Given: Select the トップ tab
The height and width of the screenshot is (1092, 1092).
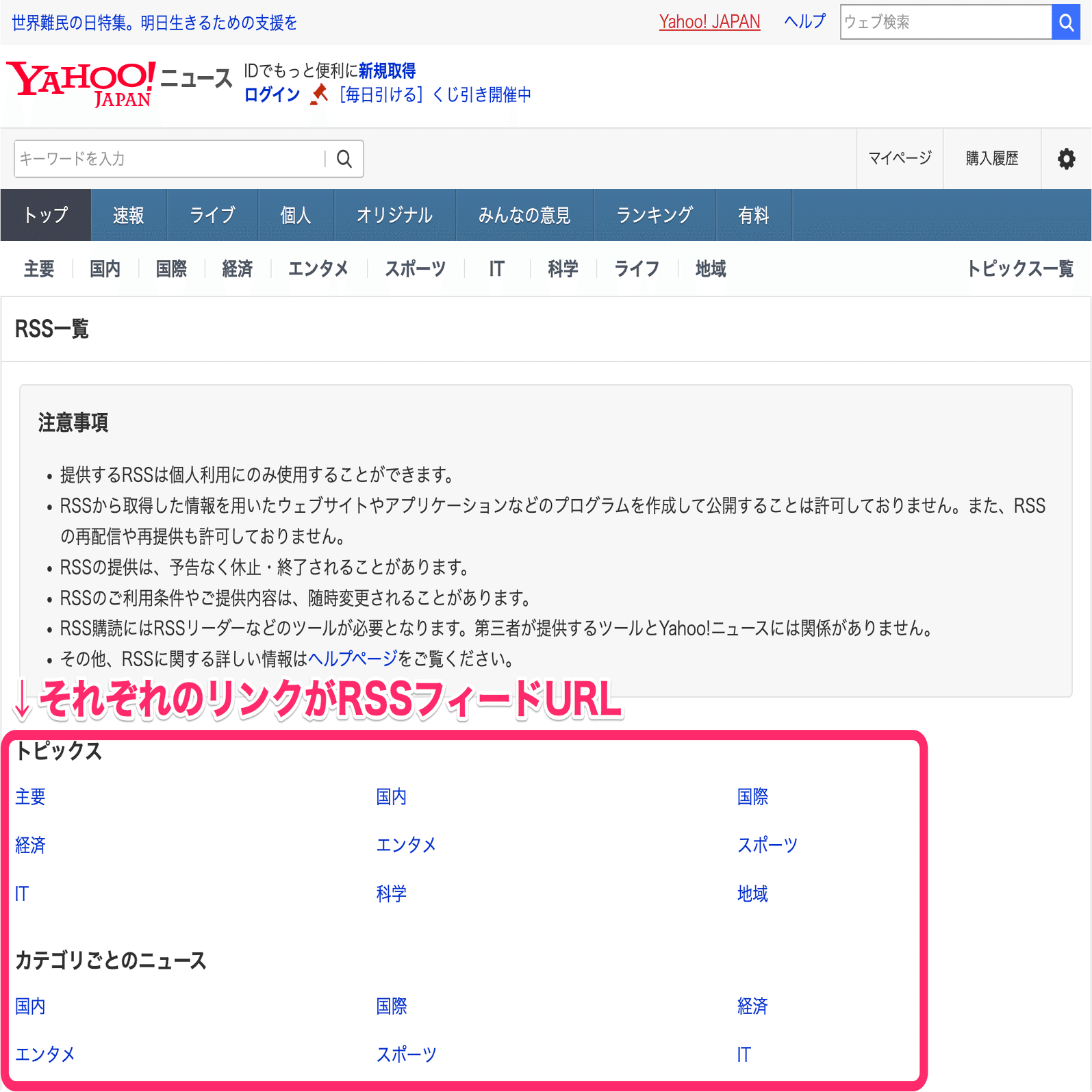Looking at the screenshot, I should coord(46,215).
